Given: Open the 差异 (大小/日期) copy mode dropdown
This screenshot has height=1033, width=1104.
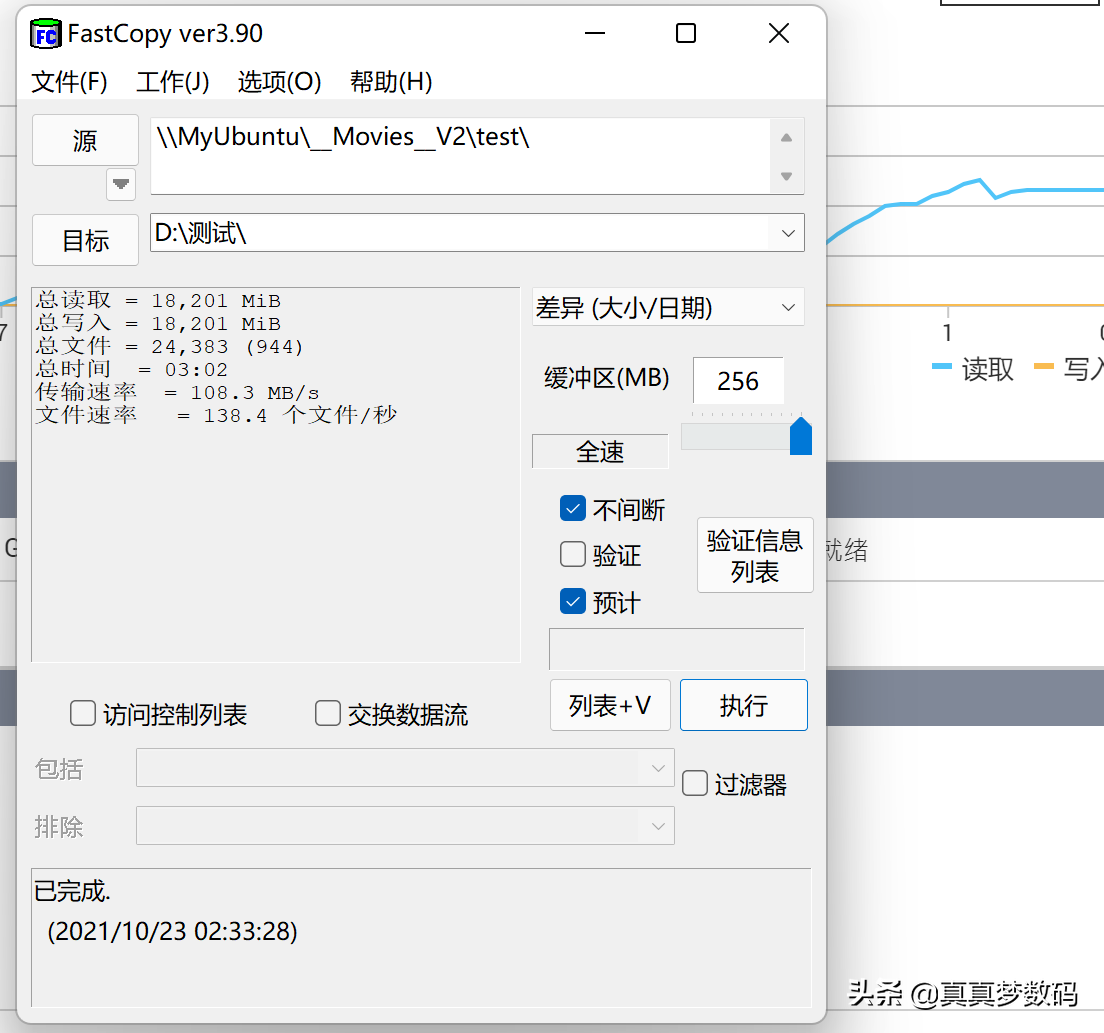Looking at the screenshot, I should 668,308.
